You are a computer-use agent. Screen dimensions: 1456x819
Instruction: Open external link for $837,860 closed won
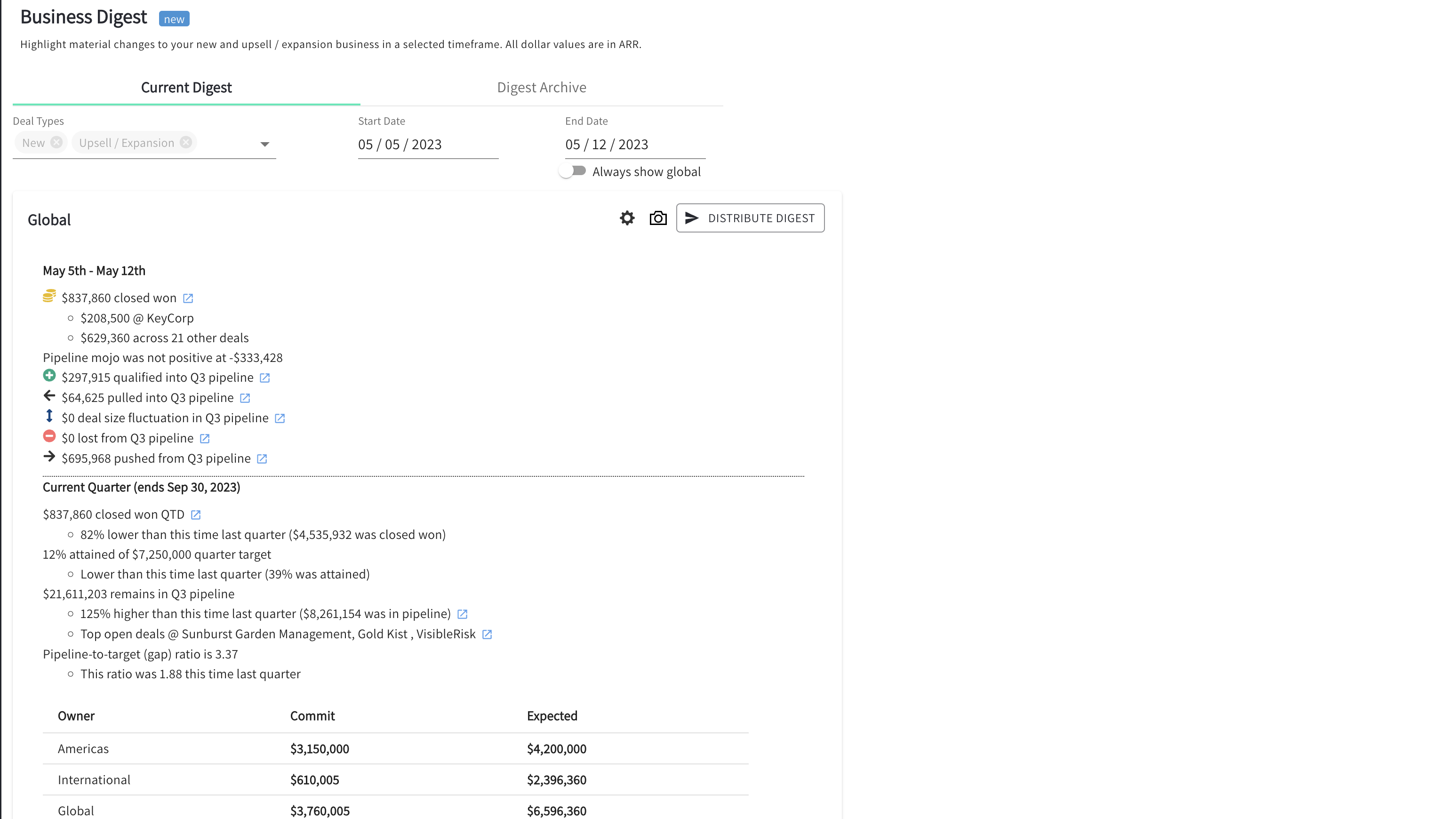click(188, 298)
